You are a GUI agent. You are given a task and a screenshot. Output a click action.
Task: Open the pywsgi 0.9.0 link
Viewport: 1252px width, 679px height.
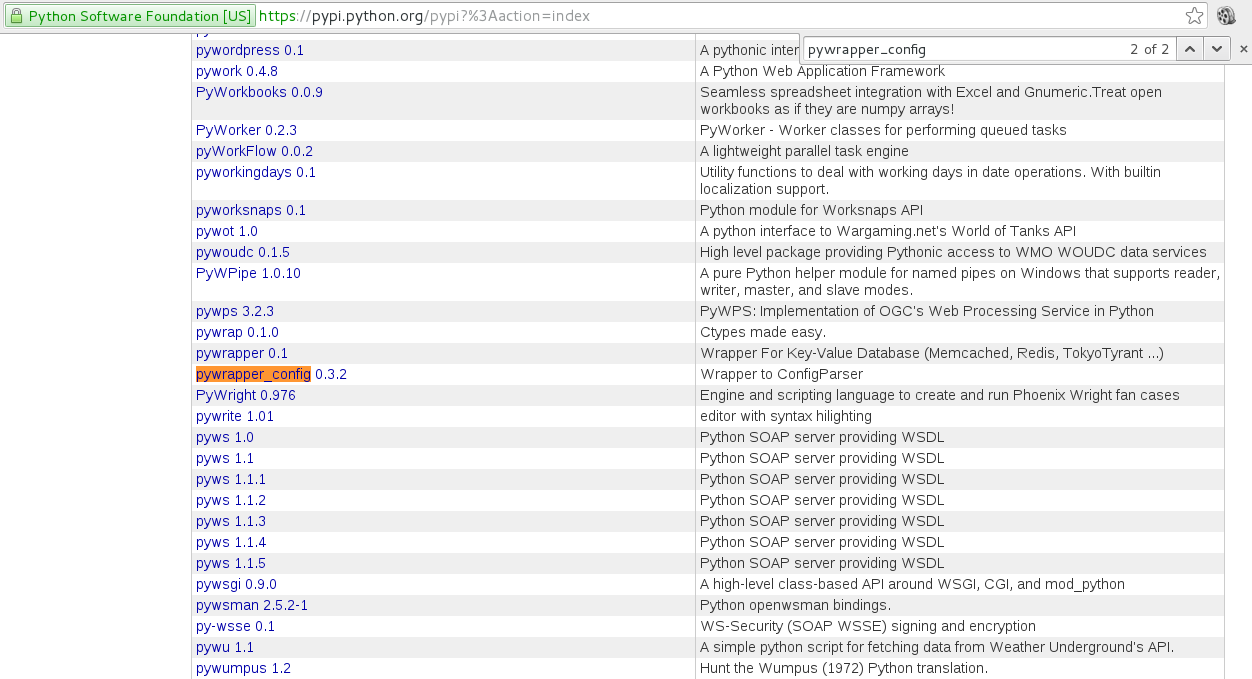click(x=236, y=584)
